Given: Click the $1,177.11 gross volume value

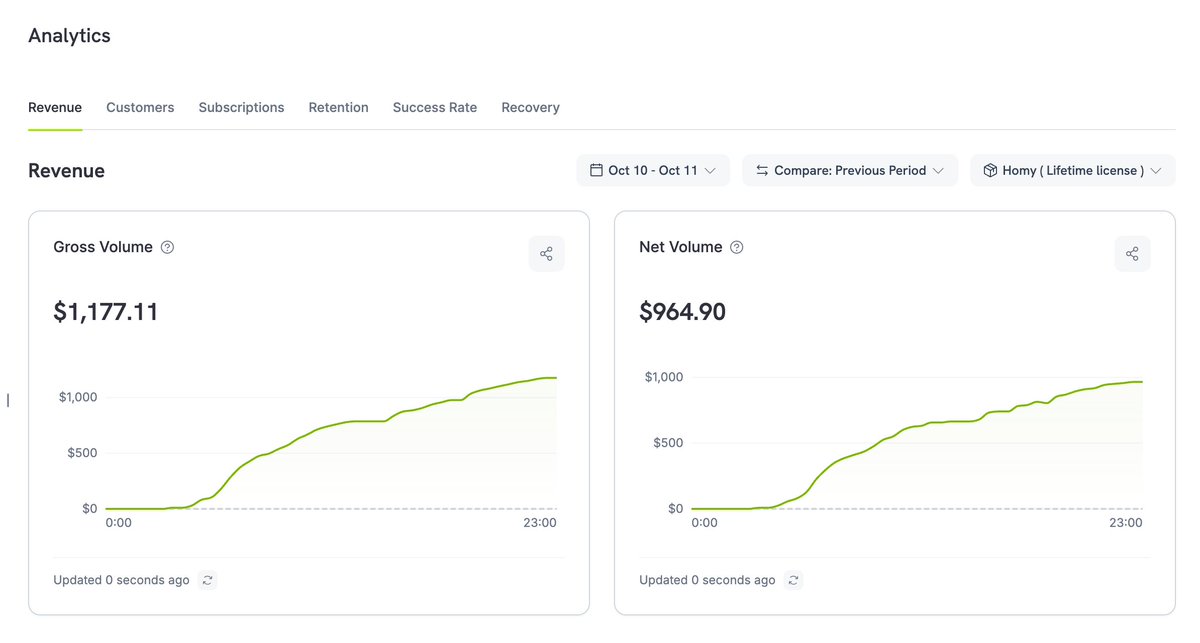Looking at the screenshot, I should point(106,312).
